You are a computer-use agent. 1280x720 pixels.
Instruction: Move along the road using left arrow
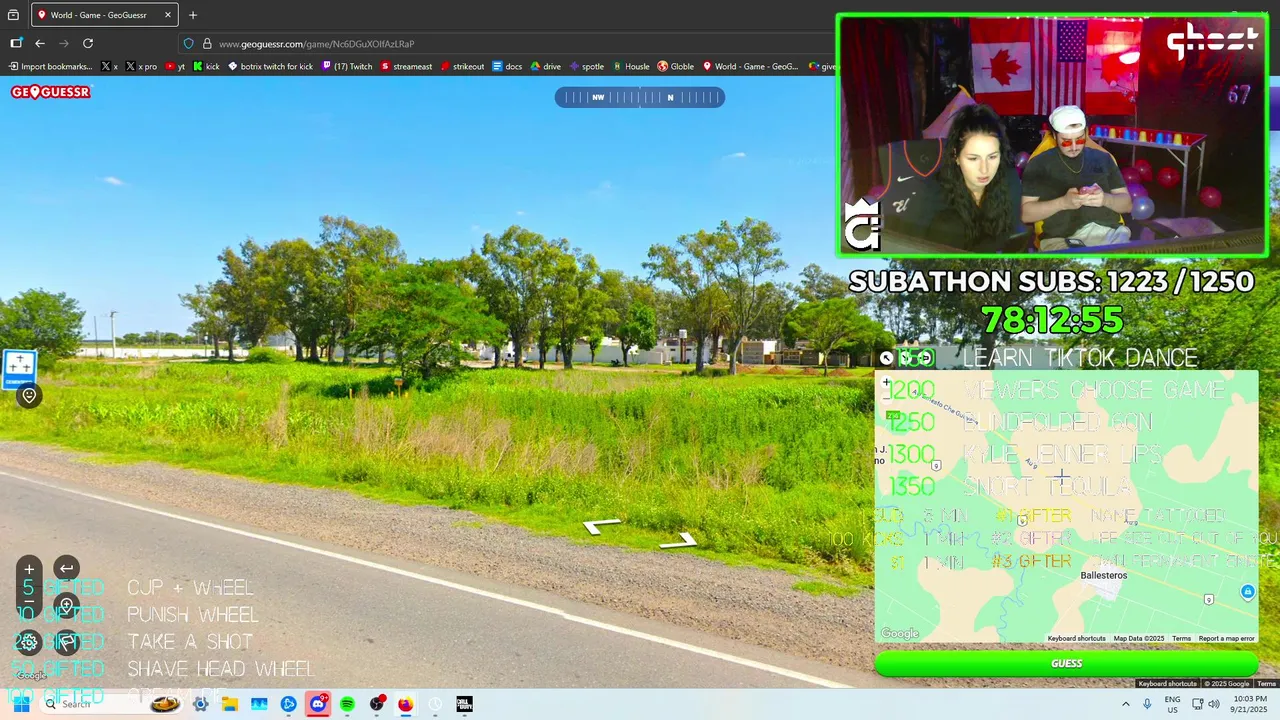[602, 526]
